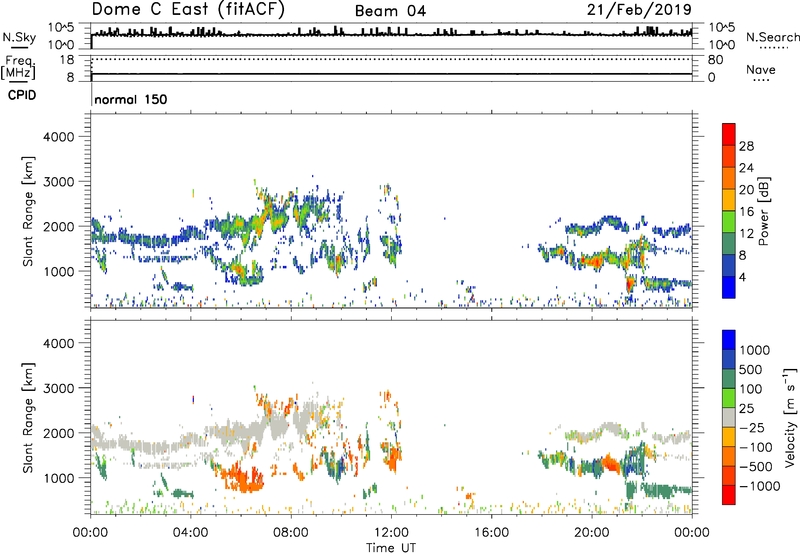Click the 'Nave' legend label

760,70
